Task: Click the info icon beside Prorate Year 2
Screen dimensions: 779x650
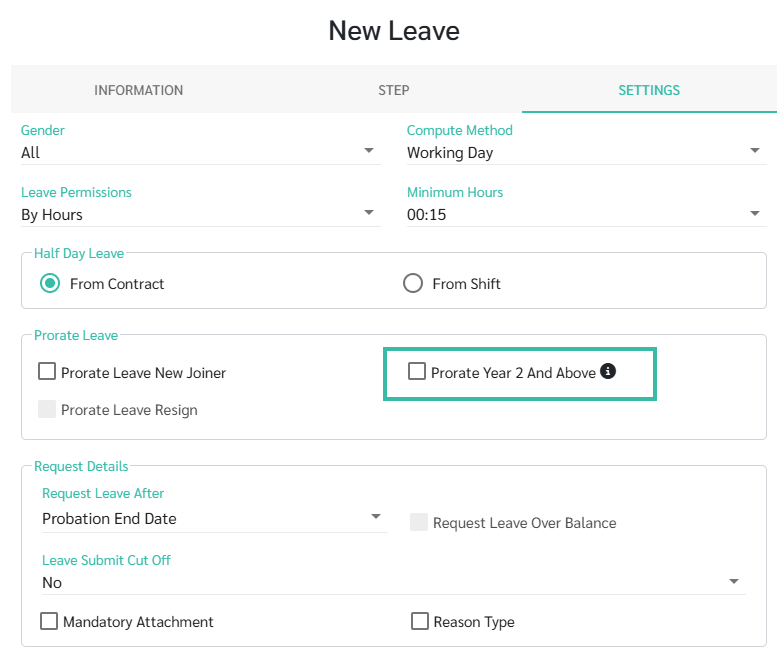Action: [x=608, y=371]
